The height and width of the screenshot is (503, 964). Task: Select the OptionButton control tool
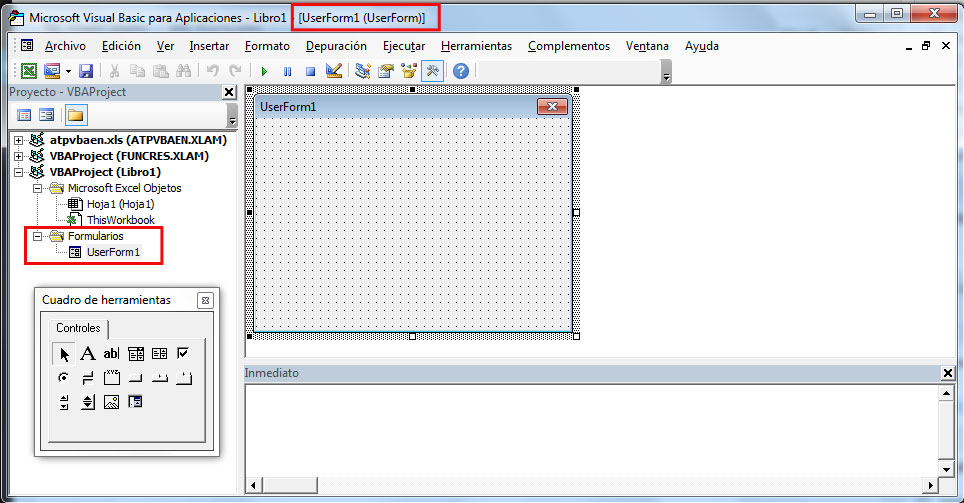click(x=63, y=378)
